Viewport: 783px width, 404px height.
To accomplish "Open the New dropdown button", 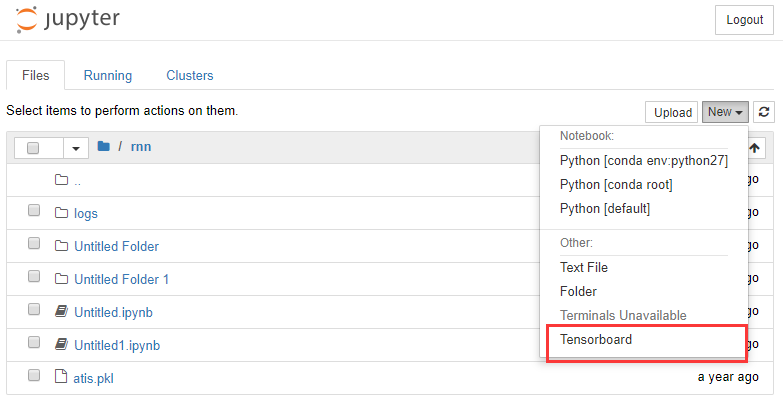I will point(724,112).
